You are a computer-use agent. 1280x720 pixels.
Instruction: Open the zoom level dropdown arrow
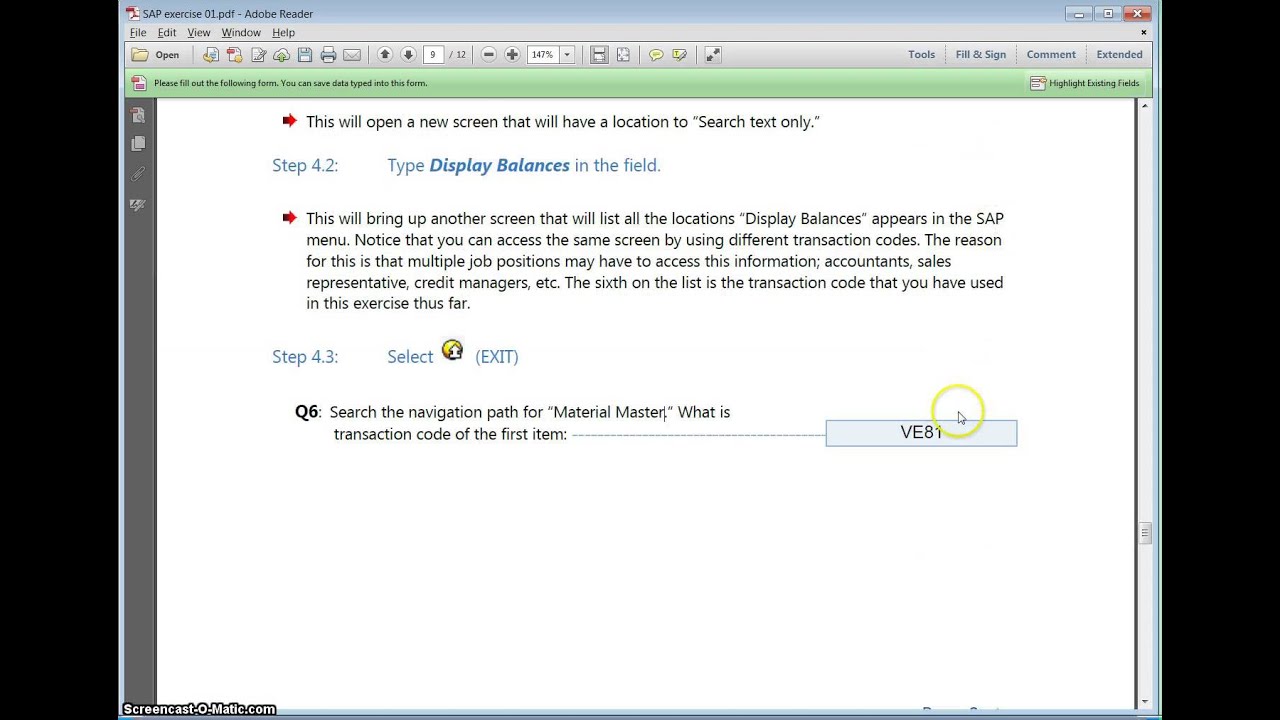click(x=567, y=55)
